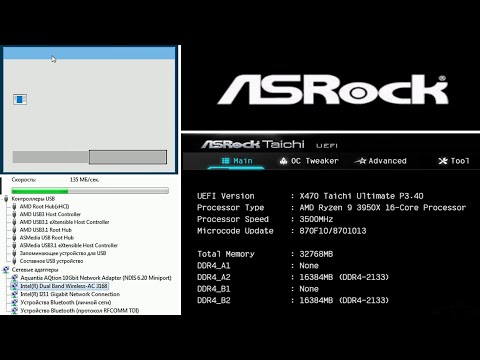Click the outlined focused button in the gray dialog

128,157
